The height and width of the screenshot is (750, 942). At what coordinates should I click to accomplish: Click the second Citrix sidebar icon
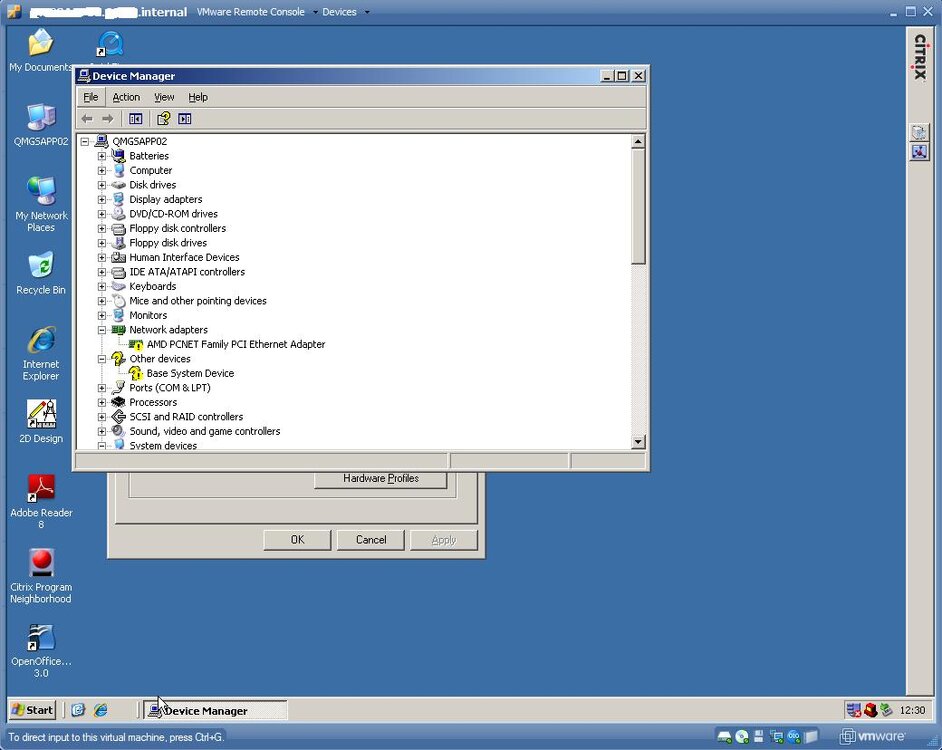pos(919,151)
